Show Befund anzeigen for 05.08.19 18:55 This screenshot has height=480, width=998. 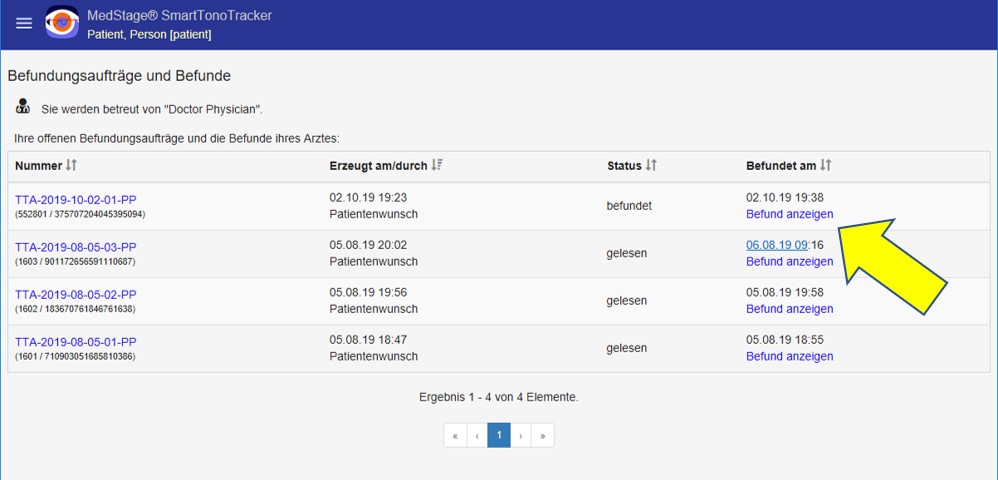(789, 356)
